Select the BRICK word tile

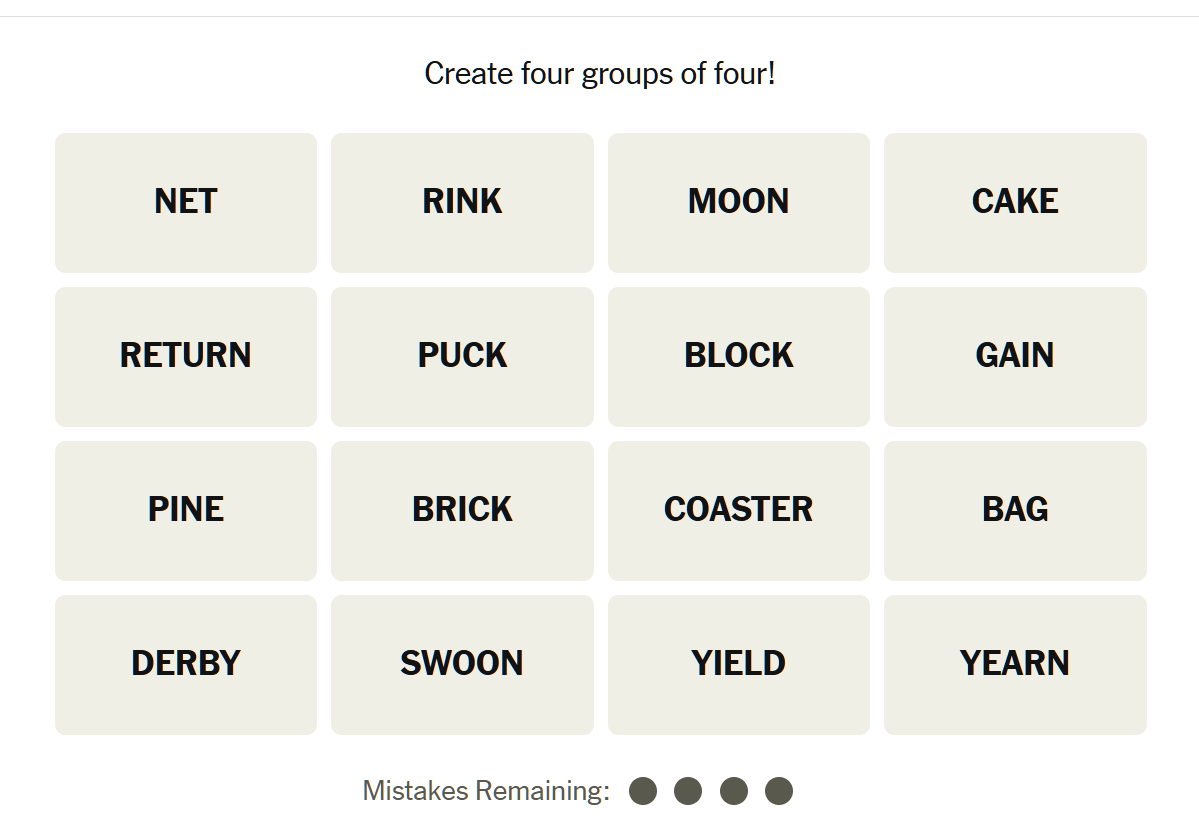[x=462, y=510]
